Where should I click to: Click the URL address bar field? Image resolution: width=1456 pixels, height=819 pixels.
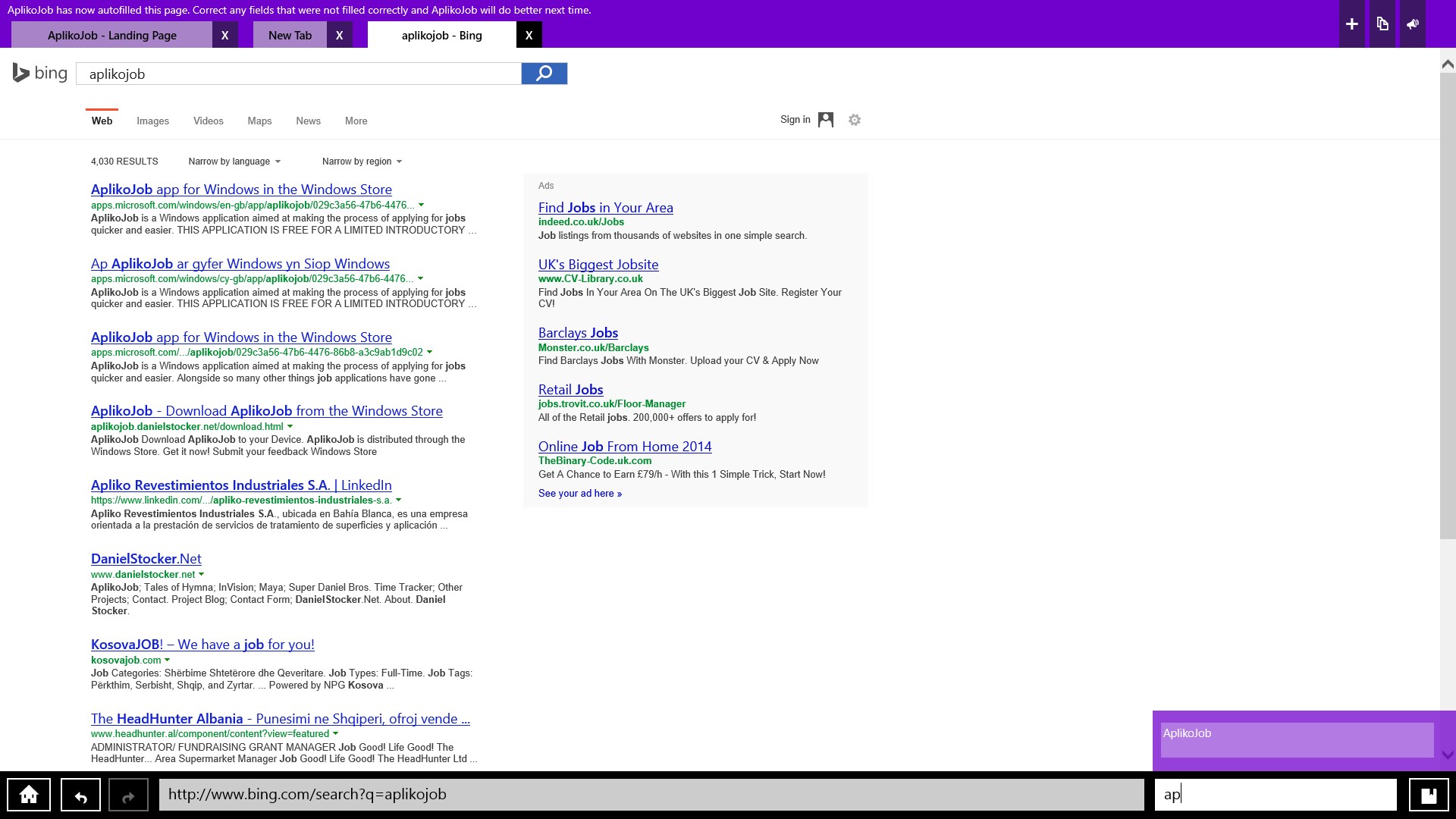click(651, 795)
